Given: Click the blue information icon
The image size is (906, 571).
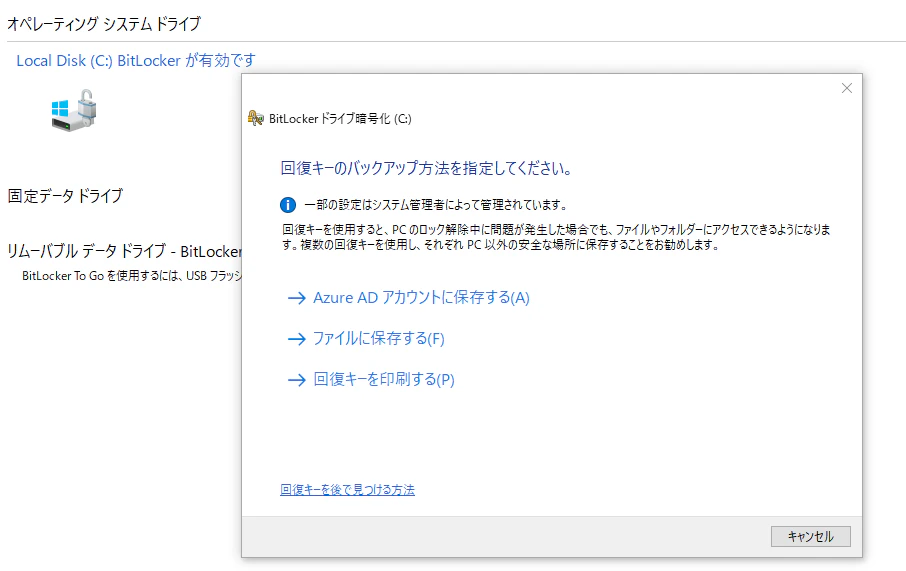Looking at the screenshot, I should point(288,205).
